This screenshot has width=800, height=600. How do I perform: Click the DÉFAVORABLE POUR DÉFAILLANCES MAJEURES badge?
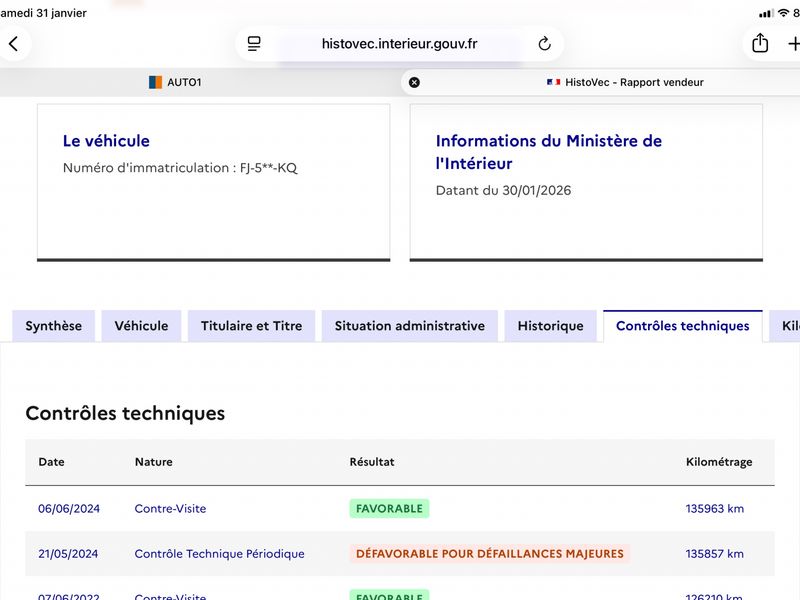(x=489, y=554)
